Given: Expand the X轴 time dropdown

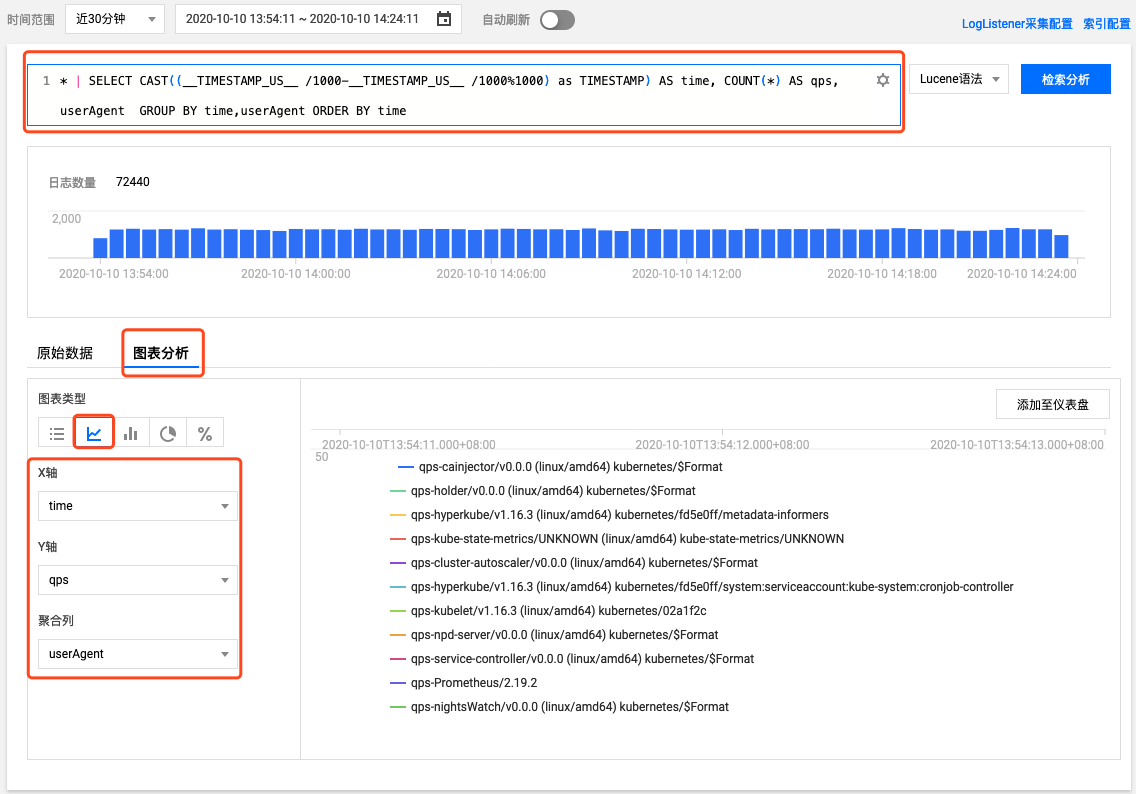Looking at the screenshot, I should (x=138, y=506).
